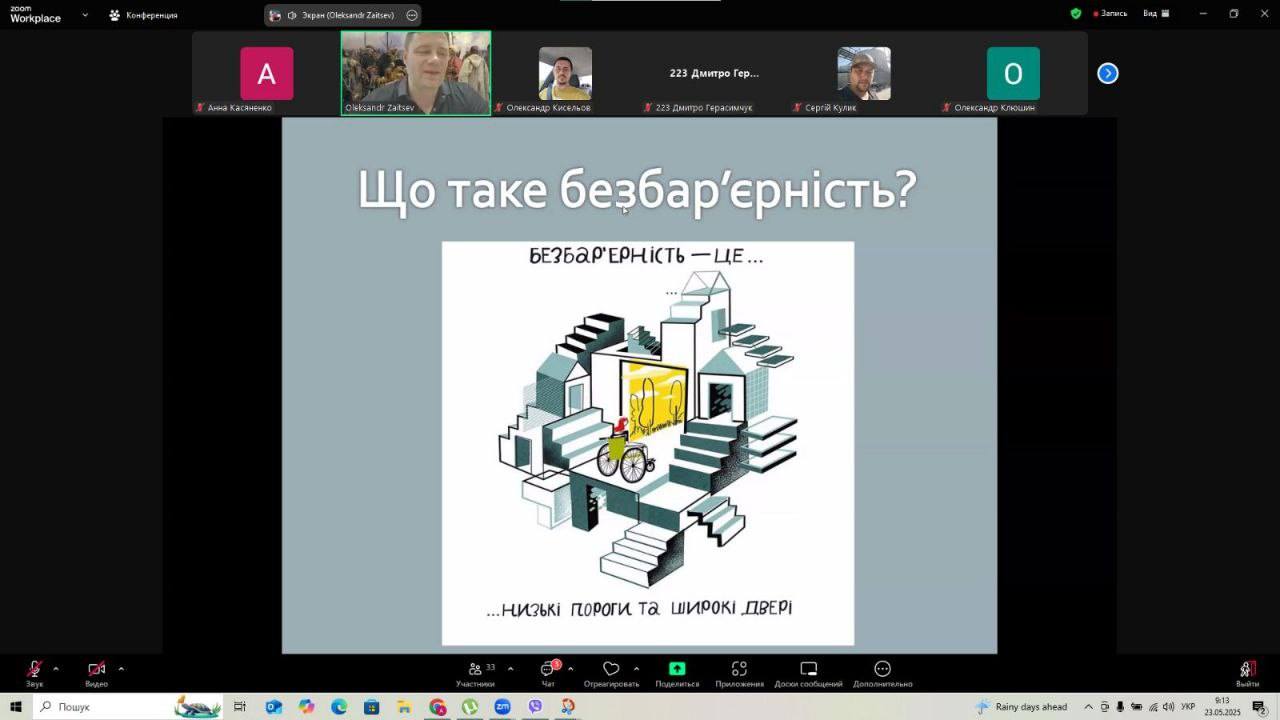Expand the Zoom Workplace dropdown chevron
Image resolution: width=1280 pixels, height=720 pixels.
(x=85, y=15)
